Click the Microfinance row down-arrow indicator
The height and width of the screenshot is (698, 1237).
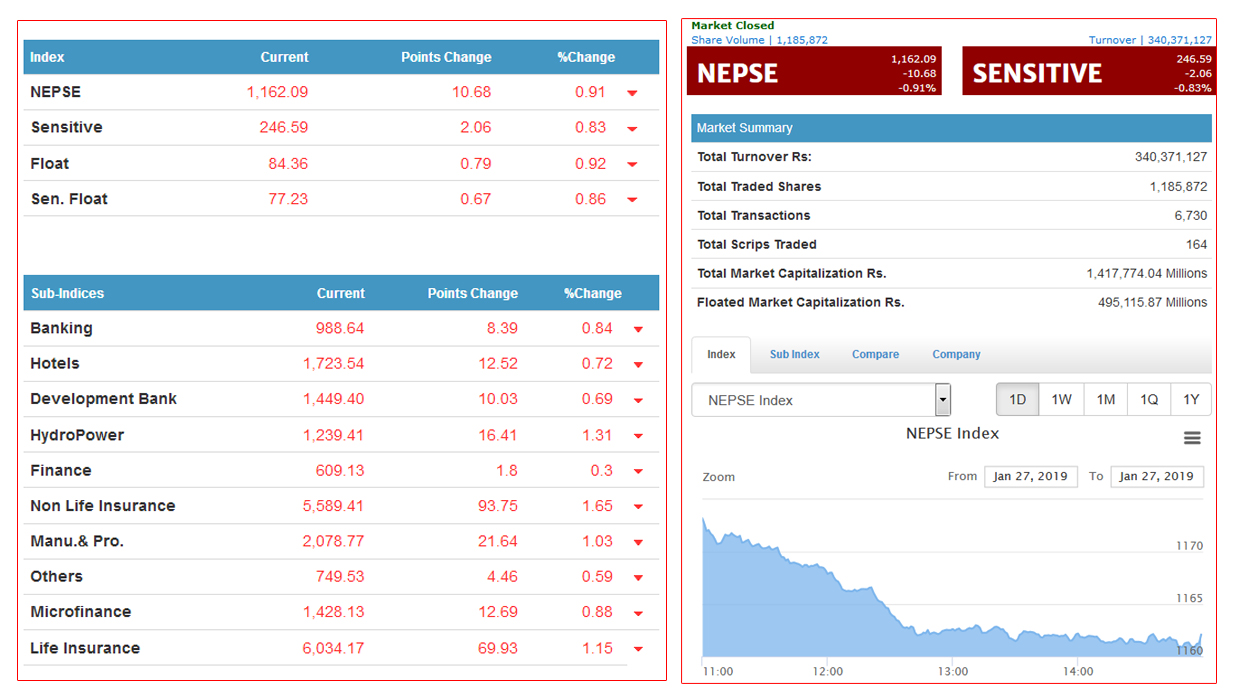(638, 613)
